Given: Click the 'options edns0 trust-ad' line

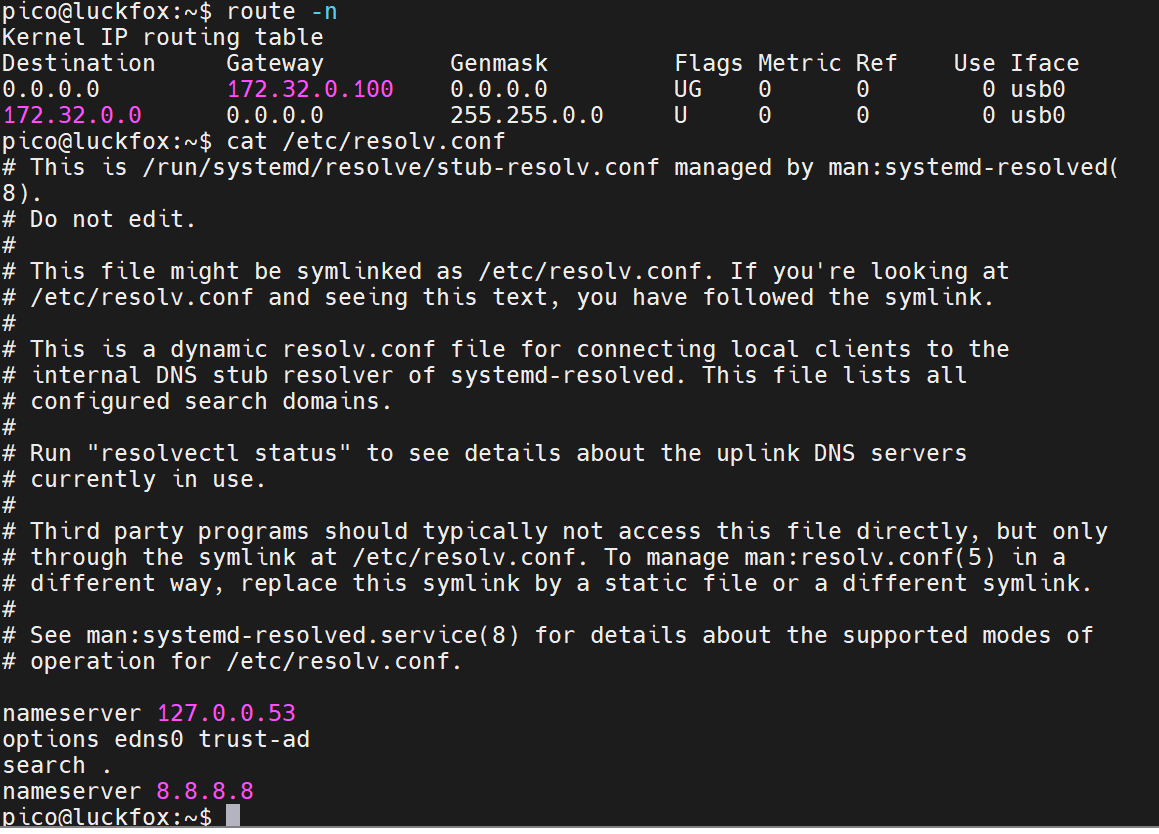Looking at the screenshot, I should 156,739.
